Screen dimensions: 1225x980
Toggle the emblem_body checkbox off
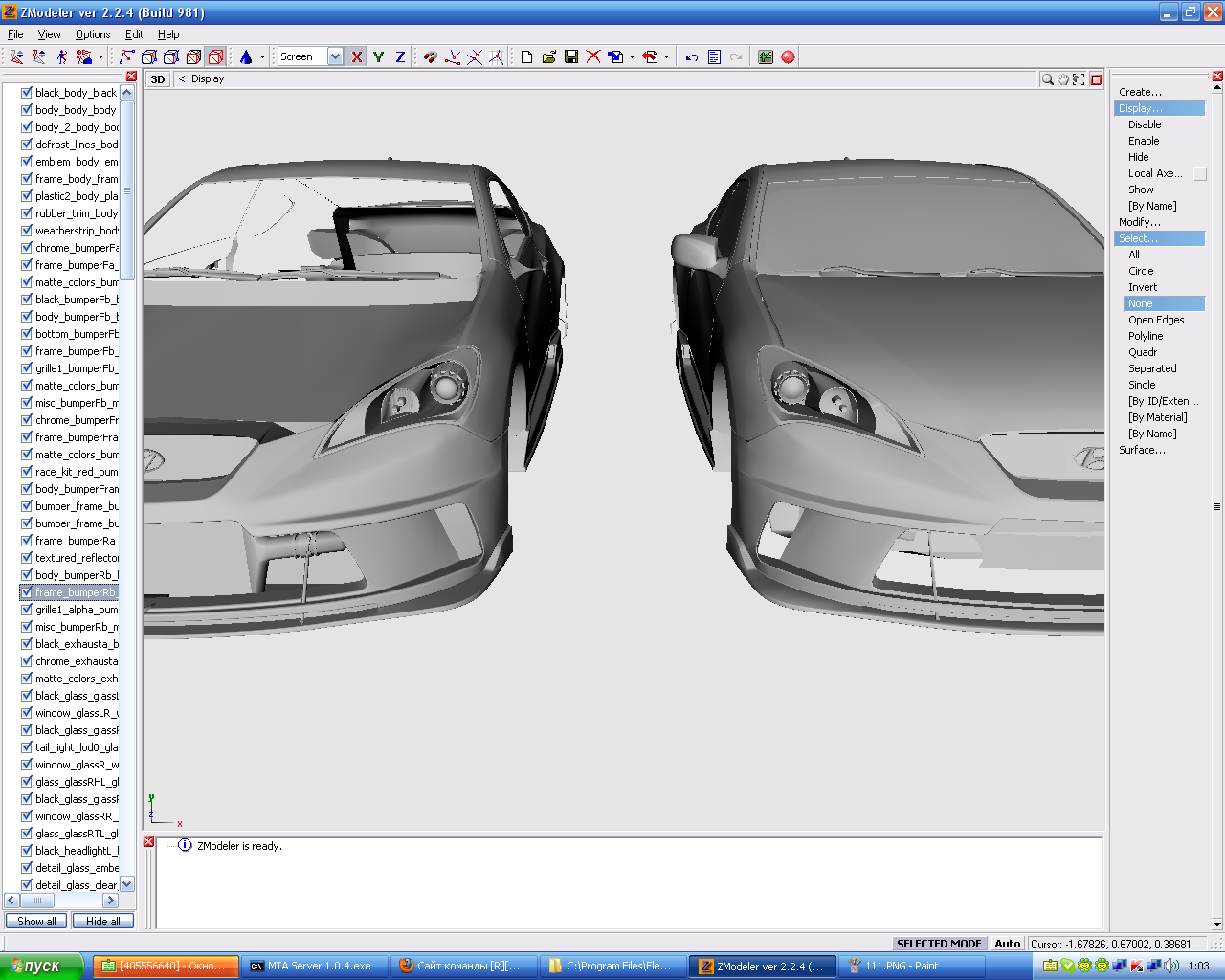pyautogui.click(x=27, y=162)
